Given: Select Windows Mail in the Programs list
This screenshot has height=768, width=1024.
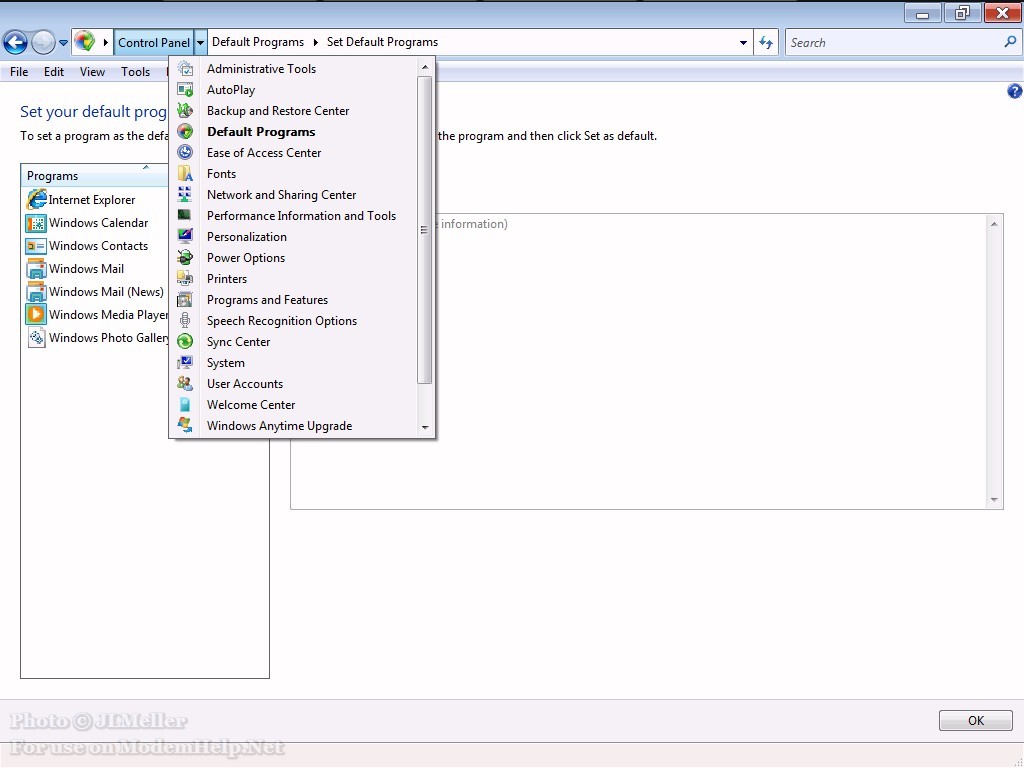Looking at the screenshot, I should point(86,269).
